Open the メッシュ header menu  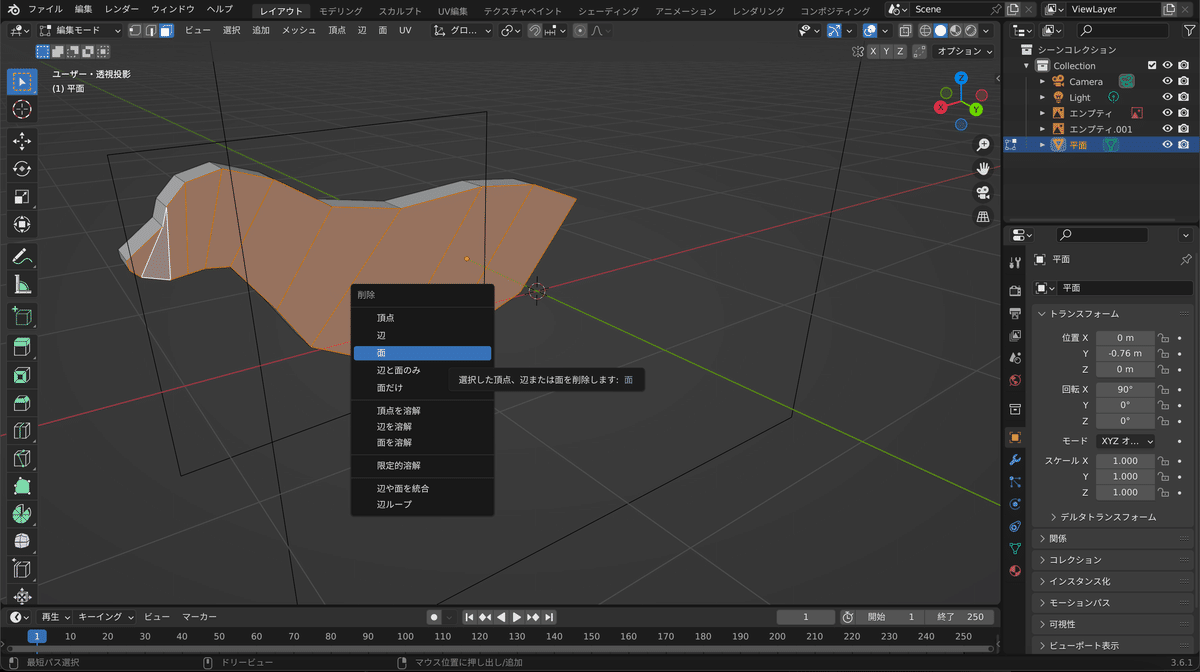click(x=299, y=30)
